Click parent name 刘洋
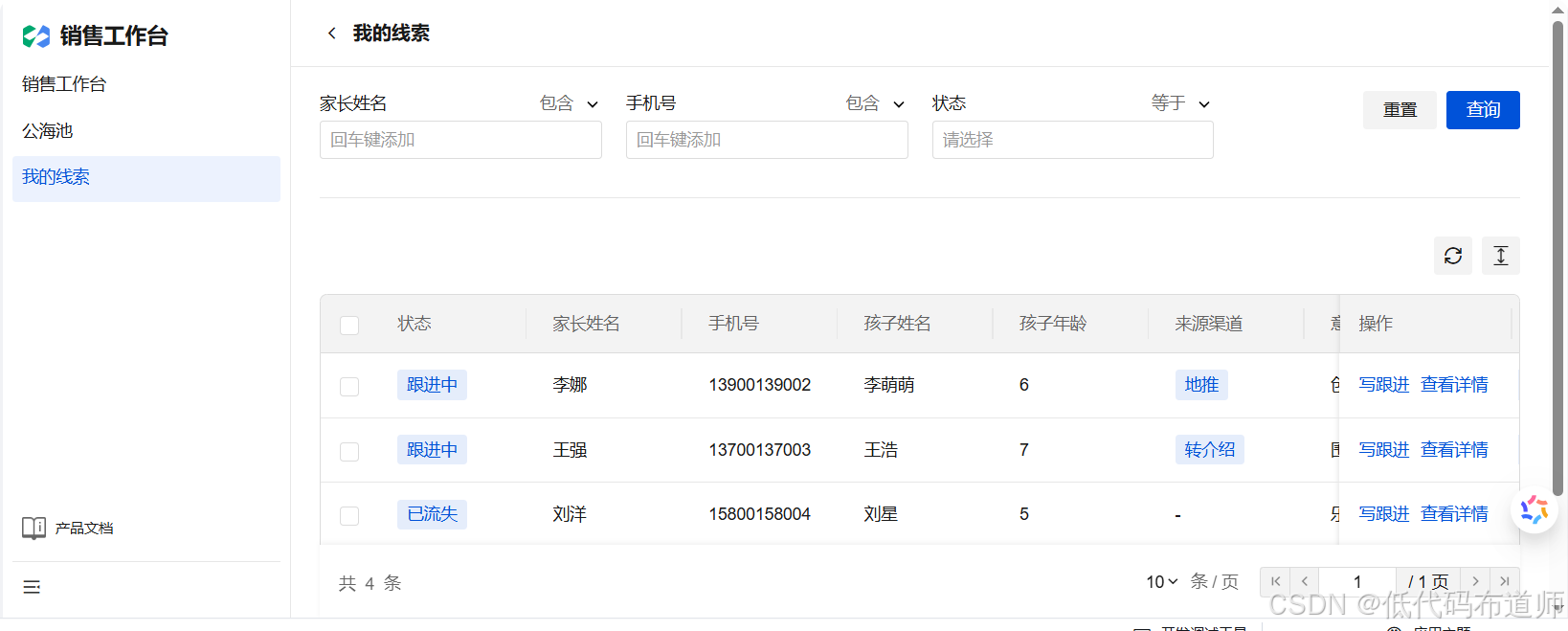 [x=570, y=514]
